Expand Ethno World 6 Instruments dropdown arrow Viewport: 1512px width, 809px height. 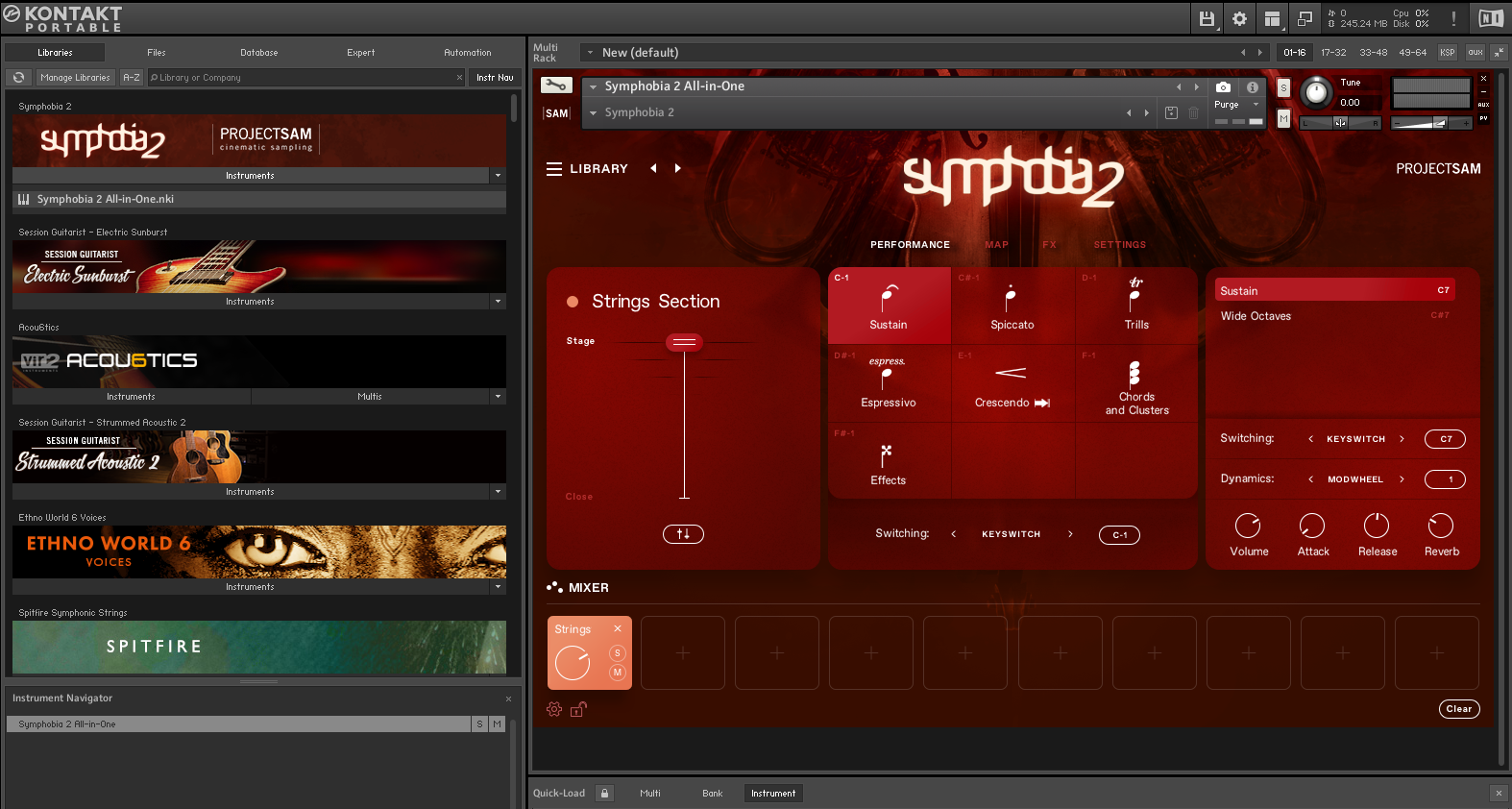(498, 587)
